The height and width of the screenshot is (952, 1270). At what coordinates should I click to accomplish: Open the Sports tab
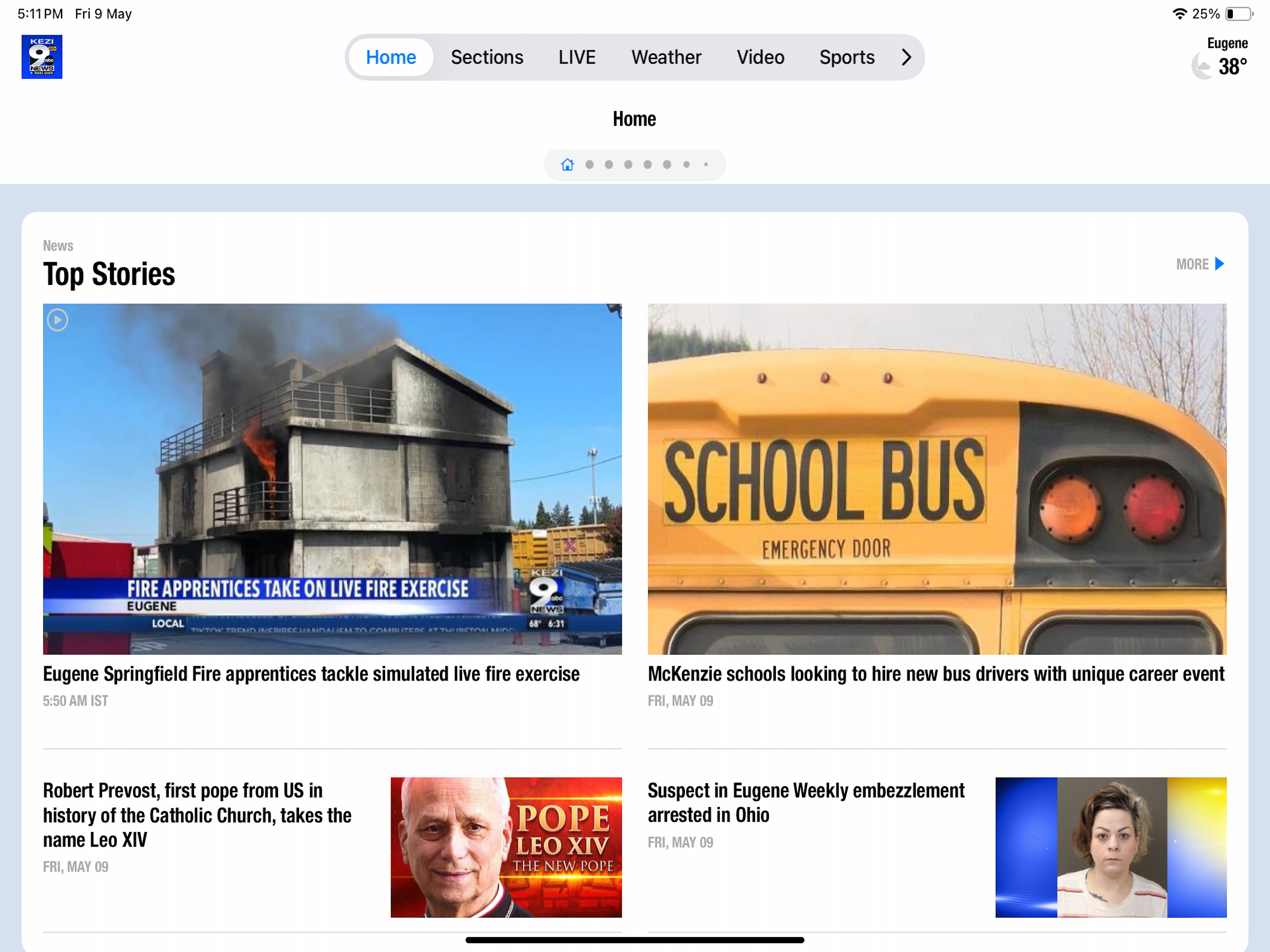847,57
